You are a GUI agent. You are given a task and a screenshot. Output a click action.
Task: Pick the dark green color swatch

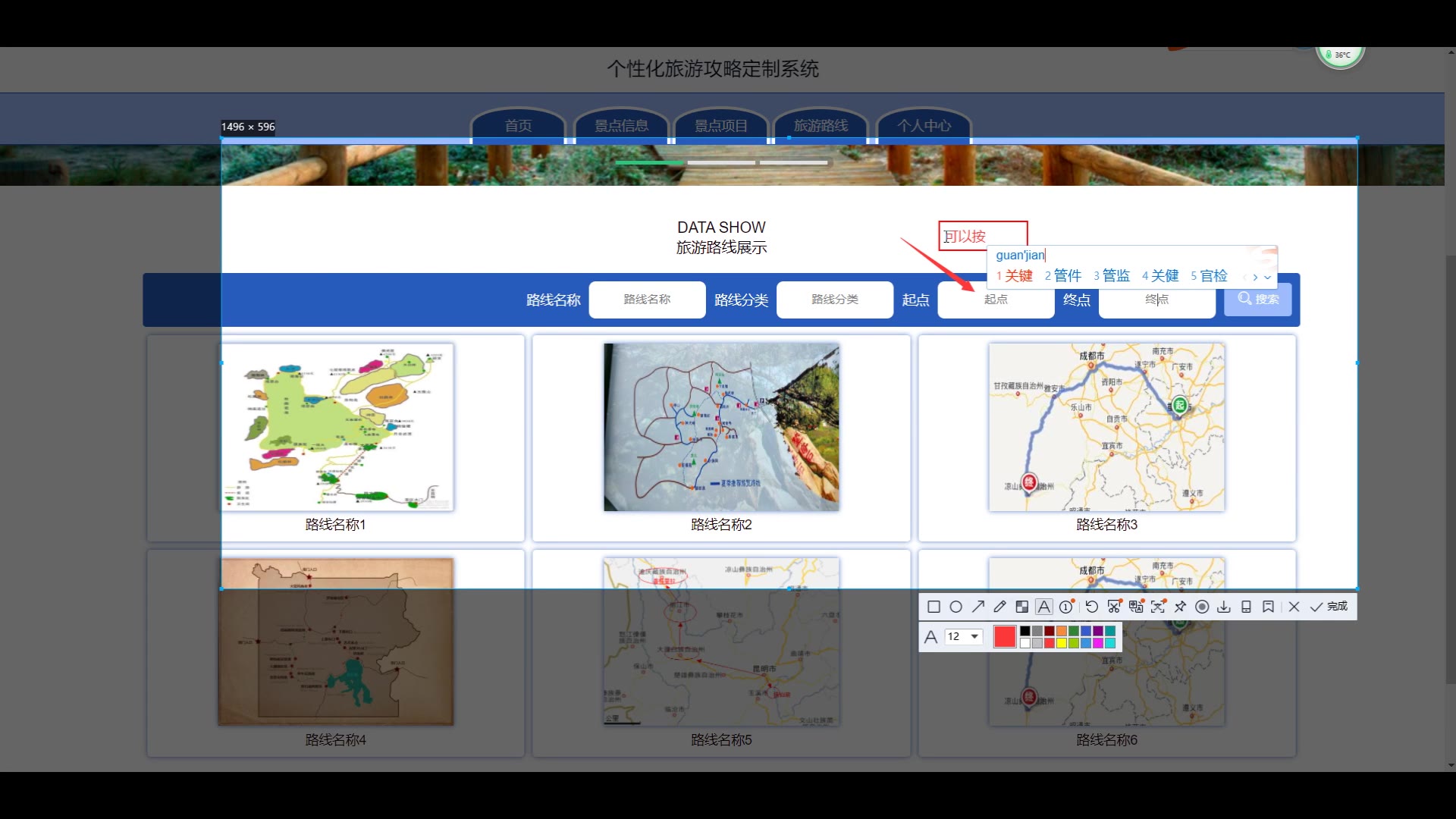[x=1074, y=631]
